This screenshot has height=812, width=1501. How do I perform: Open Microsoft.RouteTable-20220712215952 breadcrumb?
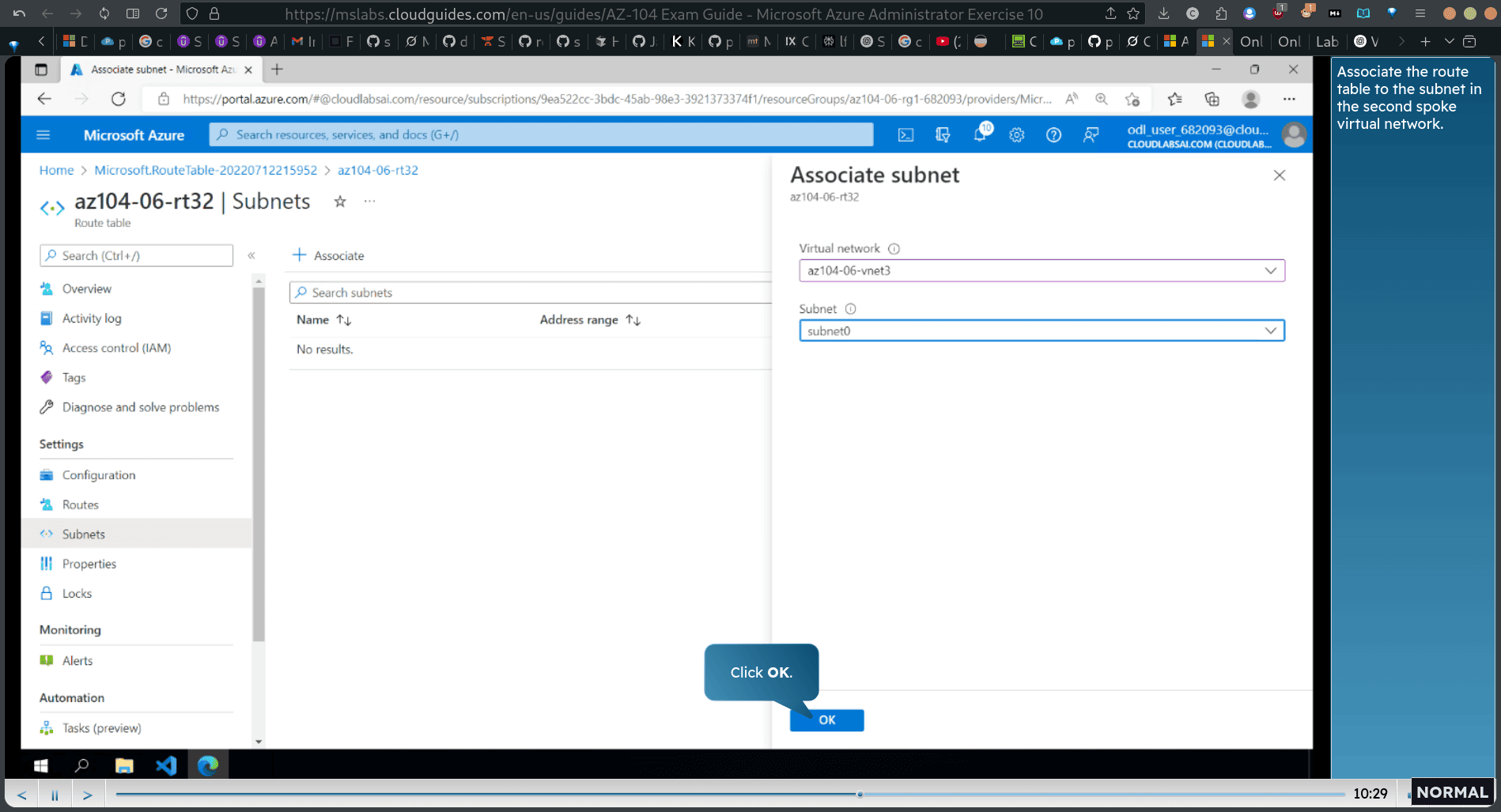pos(206,170)
